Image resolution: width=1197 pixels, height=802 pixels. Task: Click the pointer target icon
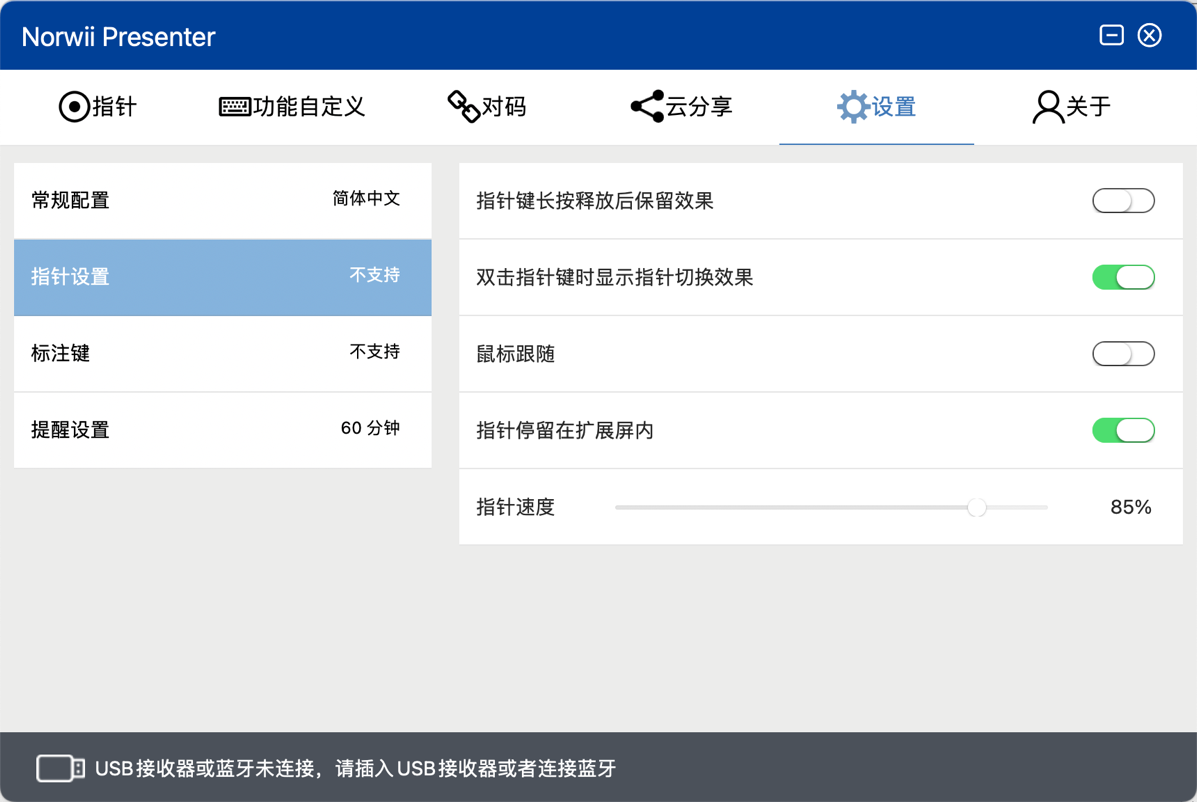74,107
